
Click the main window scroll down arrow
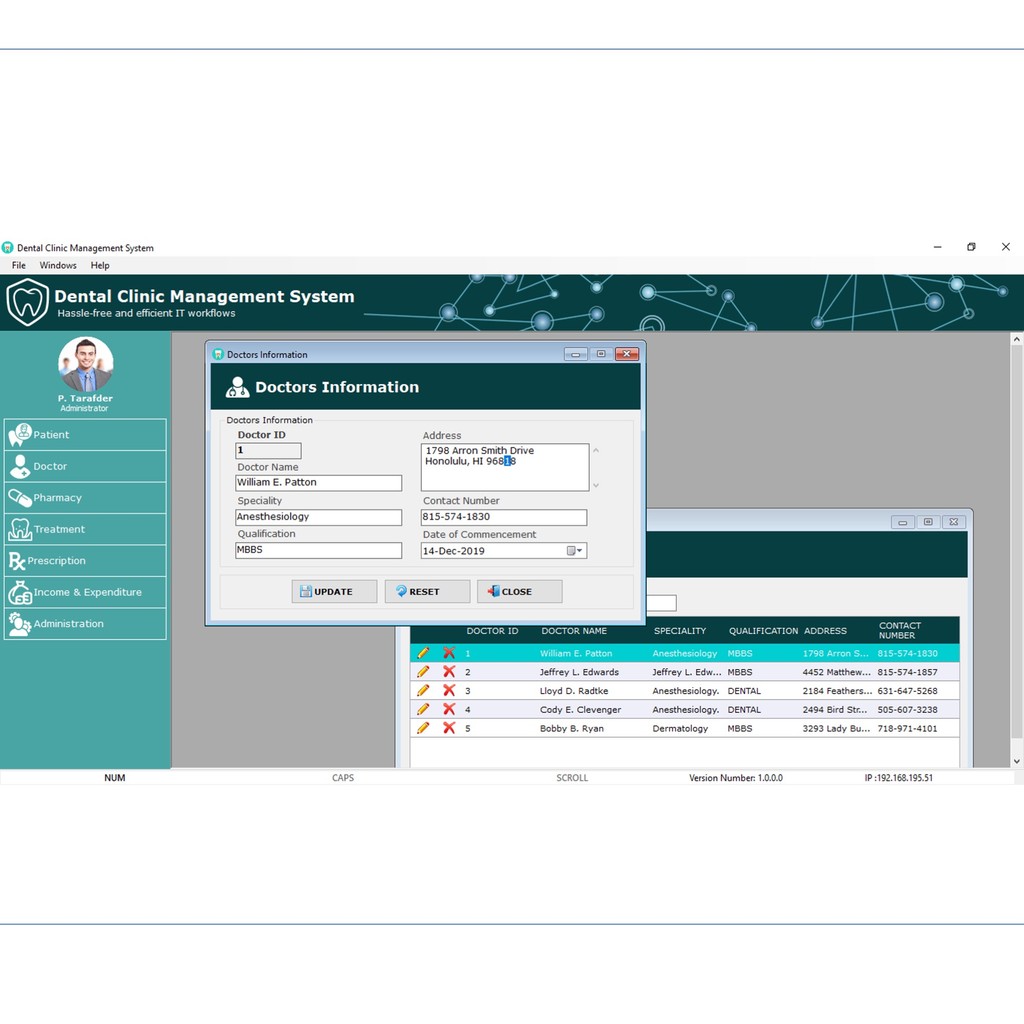1017,761
